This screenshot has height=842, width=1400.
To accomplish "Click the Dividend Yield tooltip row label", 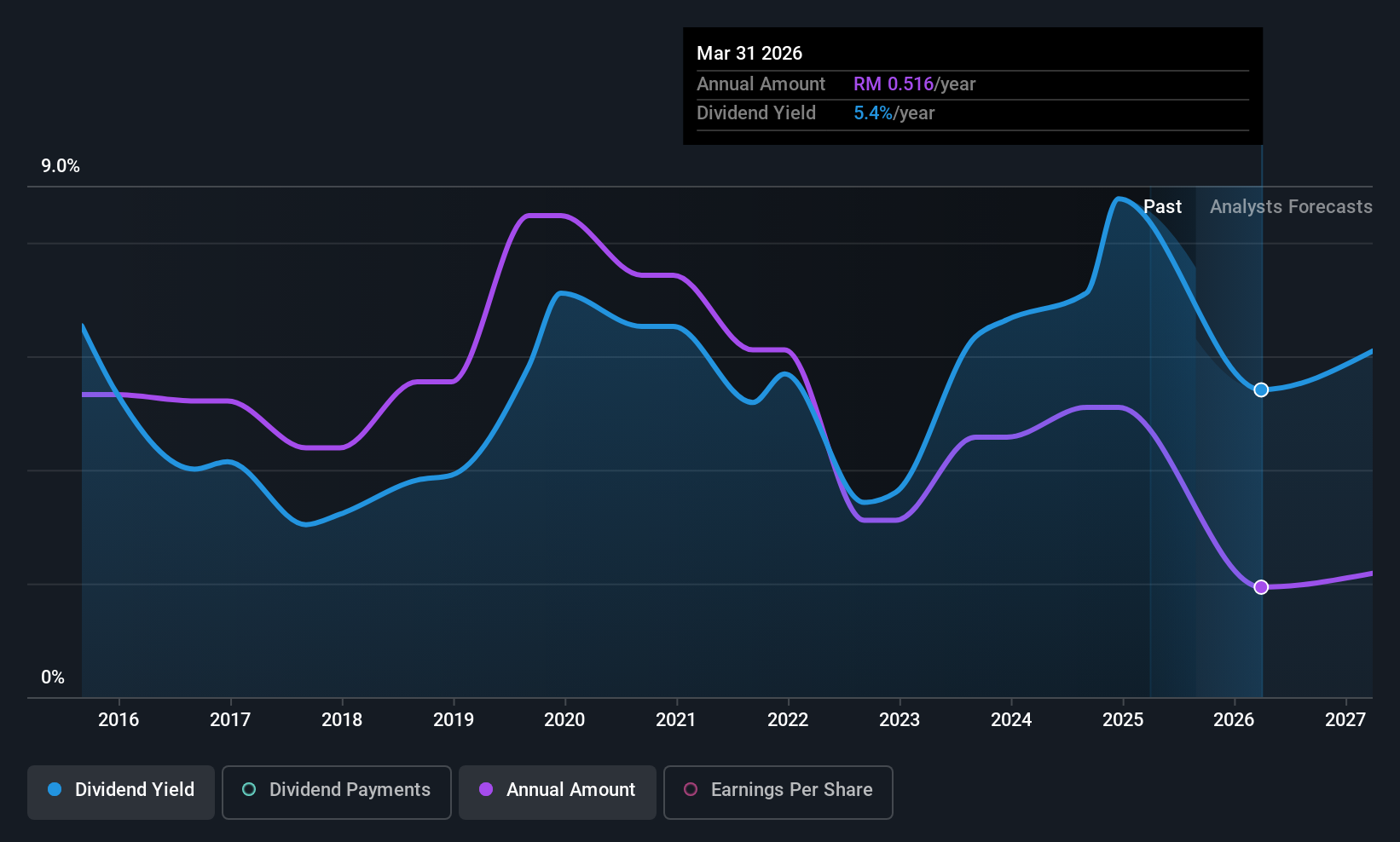I will (x=756, y=113).
